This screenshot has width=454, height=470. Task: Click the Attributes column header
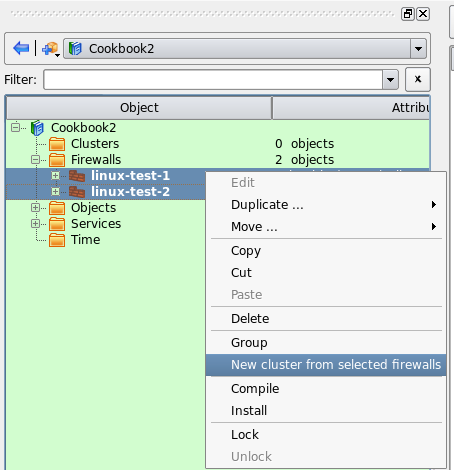(x=352, y=108)
